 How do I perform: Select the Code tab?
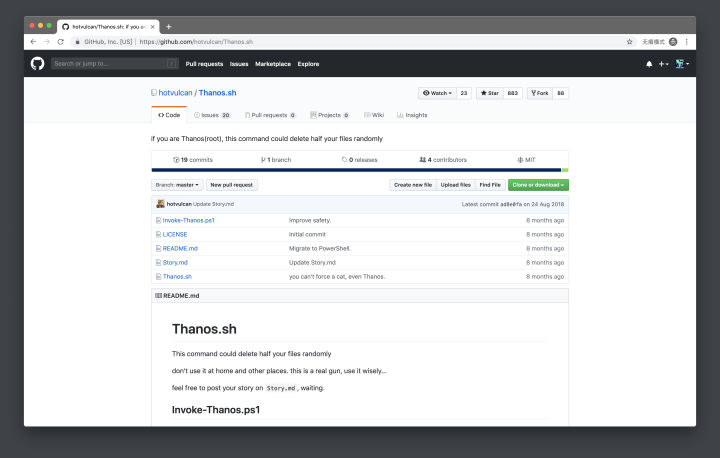click(169, 115)
